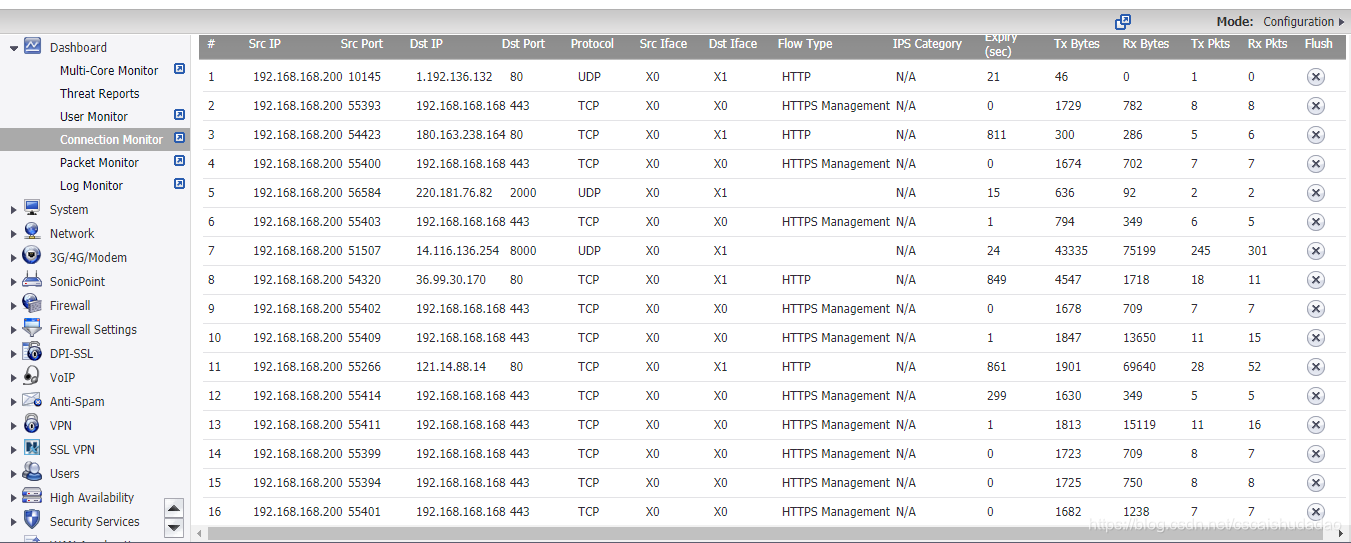Flush connection row 7
1351x543 pixels.
tap(1315, 251)
